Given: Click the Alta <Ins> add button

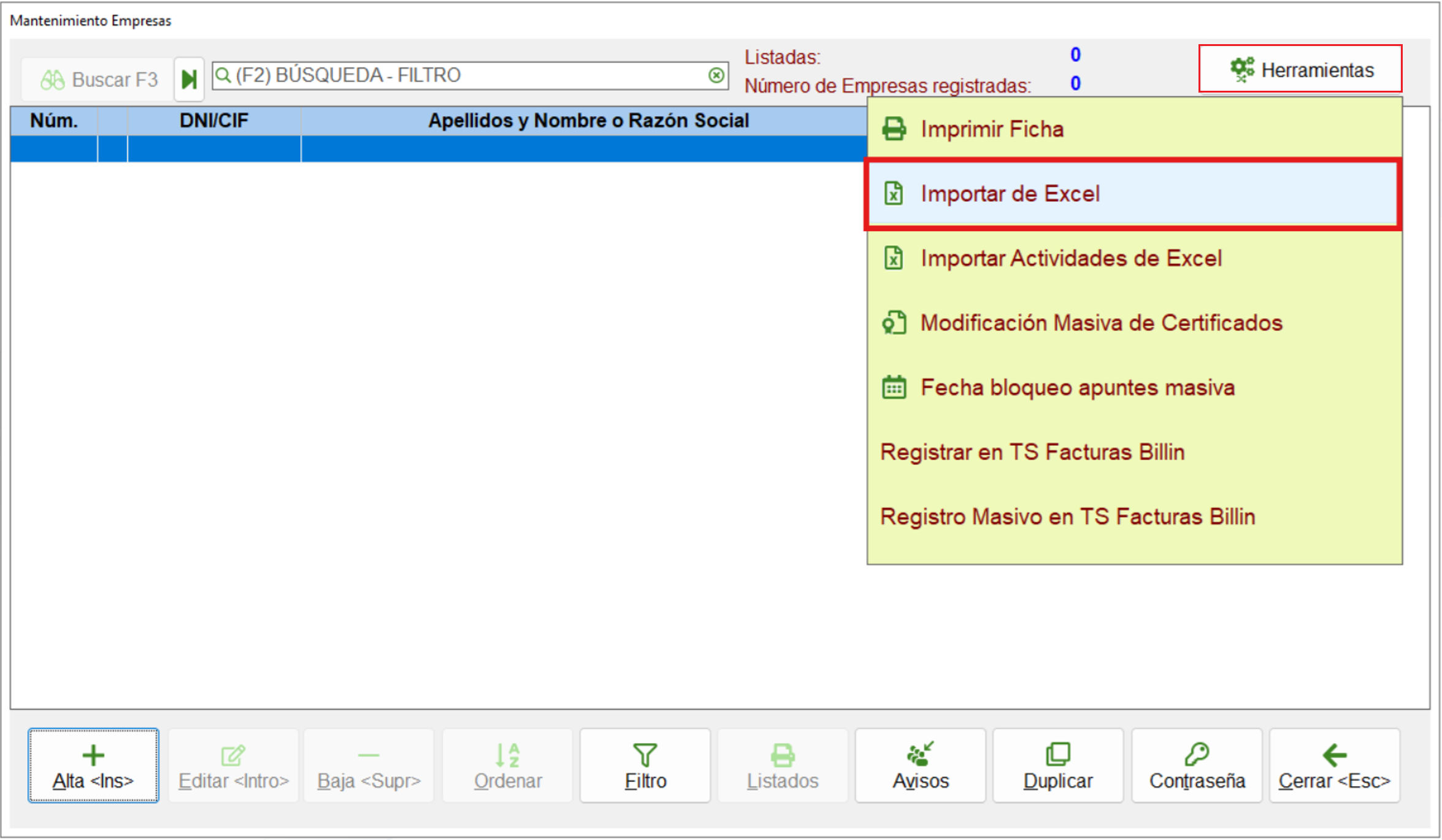Looking at the screenshot, I should coord(93,765).
